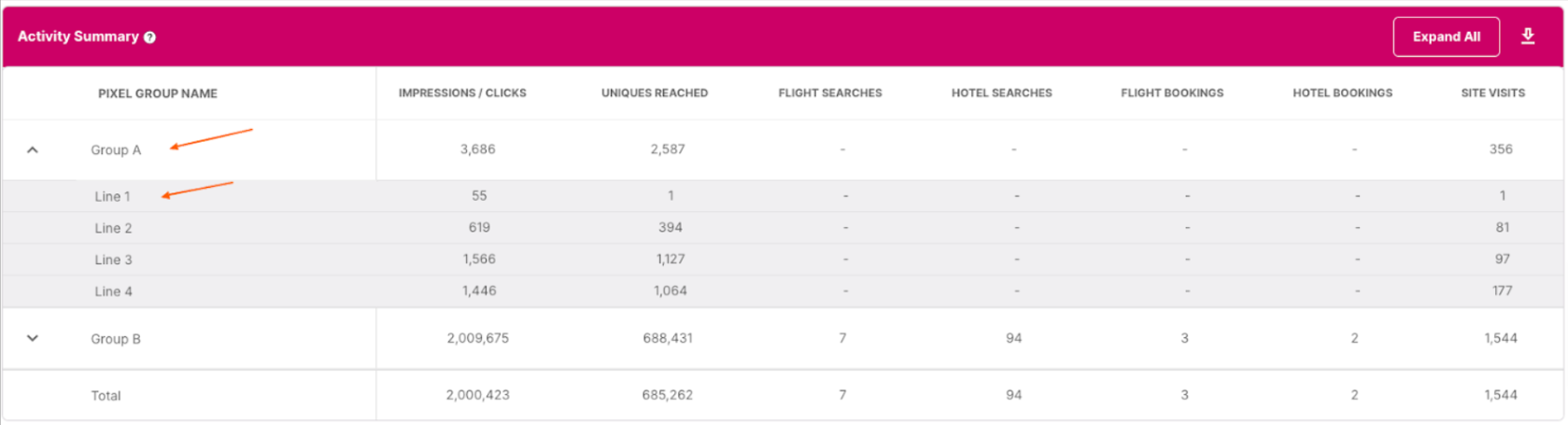Click the Expand All button
Image resolution: width=1568 pixels, height=425 pixels.
(1446, 36)
